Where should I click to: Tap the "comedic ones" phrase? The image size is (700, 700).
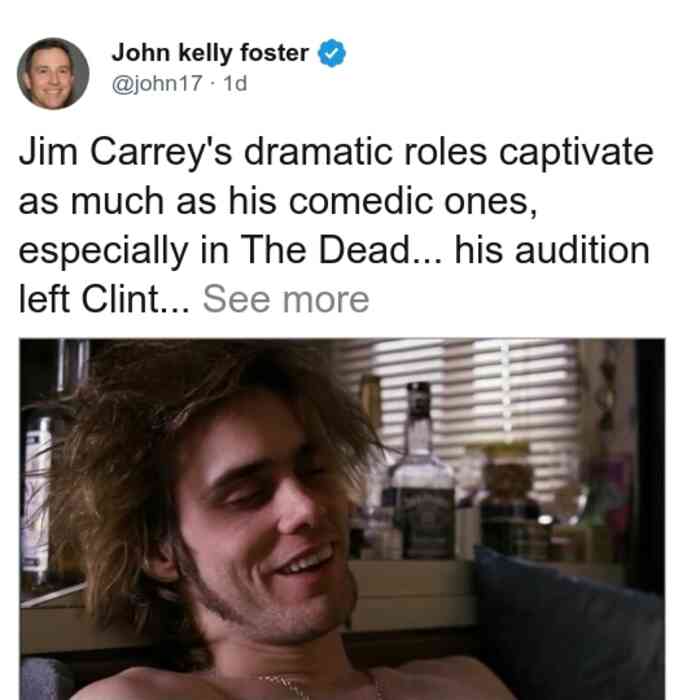413,201
